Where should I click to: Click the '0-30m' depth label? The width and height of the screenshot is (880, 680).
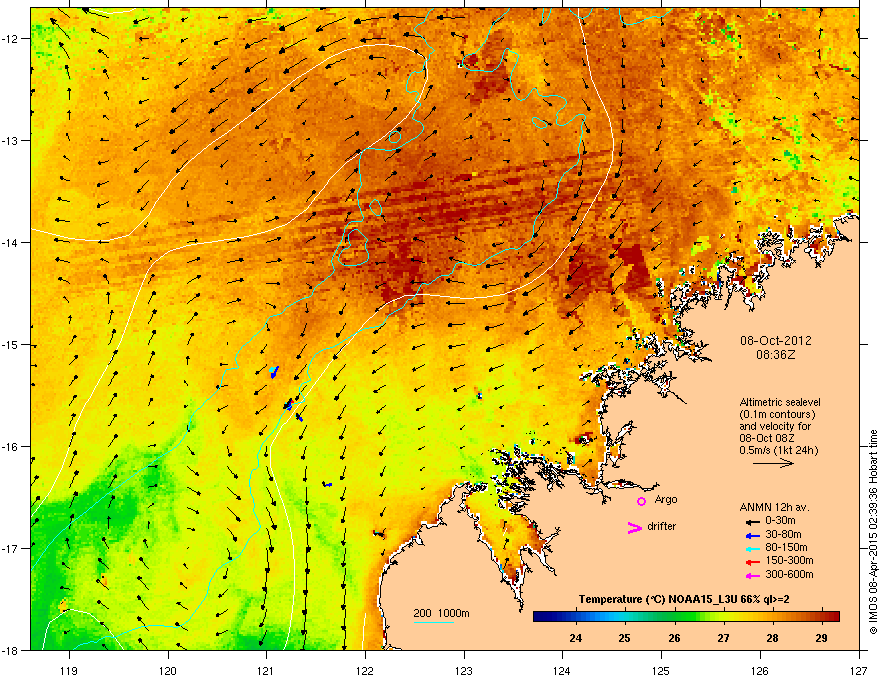click(x=782, y=521)
